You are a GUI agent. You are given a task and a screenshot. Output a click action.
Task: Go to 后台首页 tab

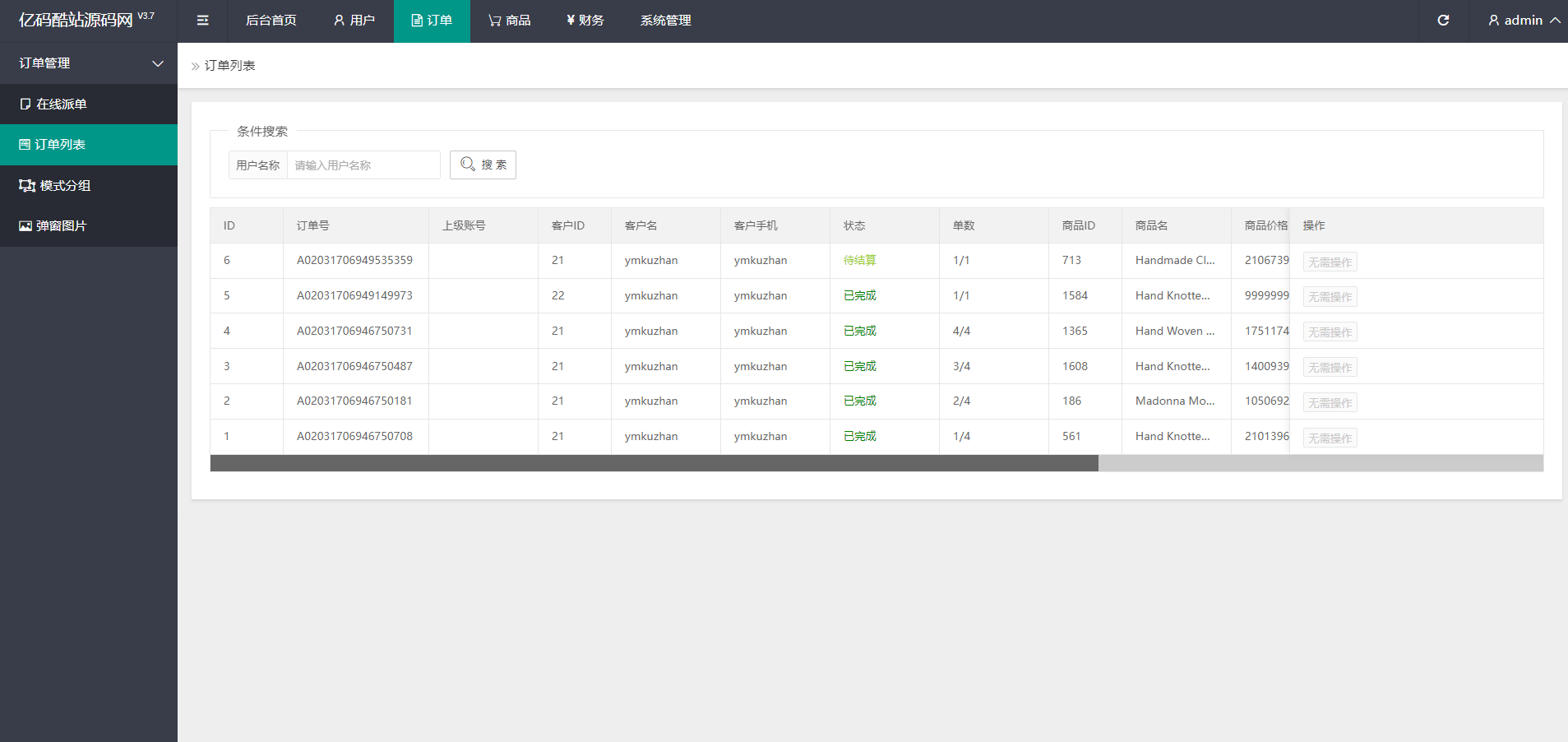[271, 21]
